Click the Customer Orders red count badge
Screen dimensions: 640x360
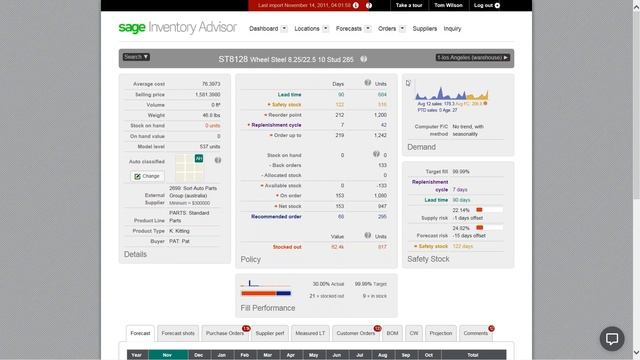click(378, 329)
